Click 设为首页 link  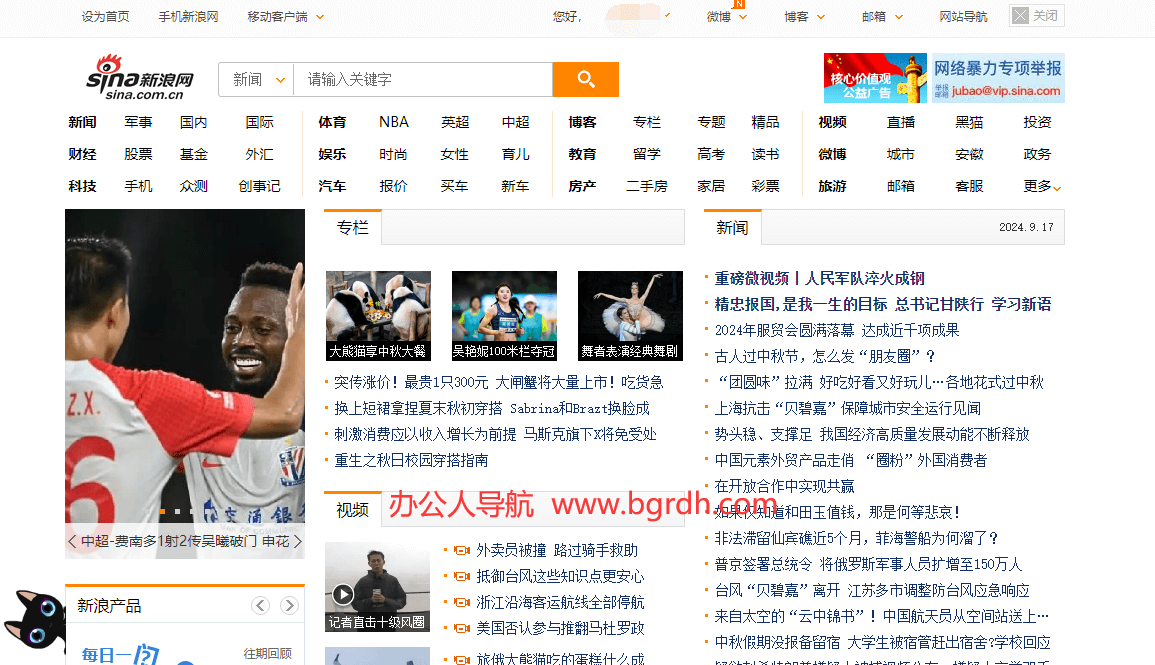[x=105, y=16]
